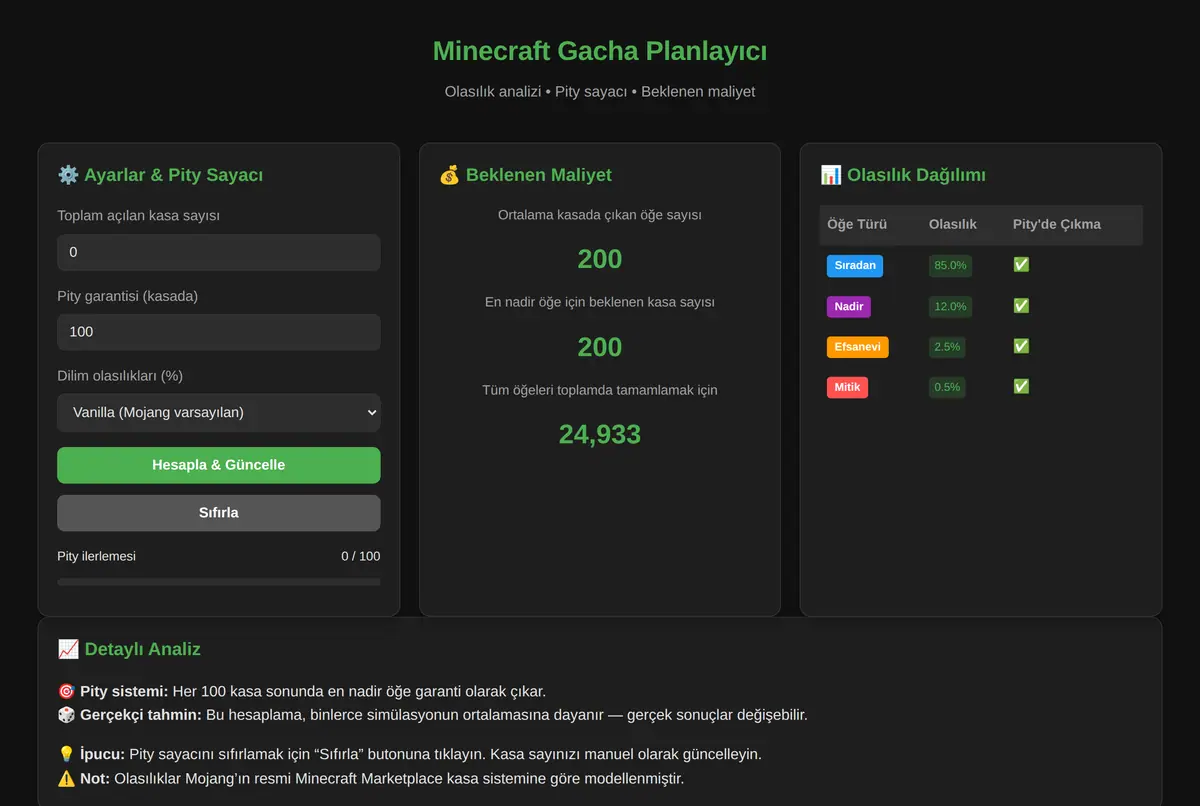Screen dimensions: 1200x806
Task: Click the warning icon before Not
Action: (66, 778)
